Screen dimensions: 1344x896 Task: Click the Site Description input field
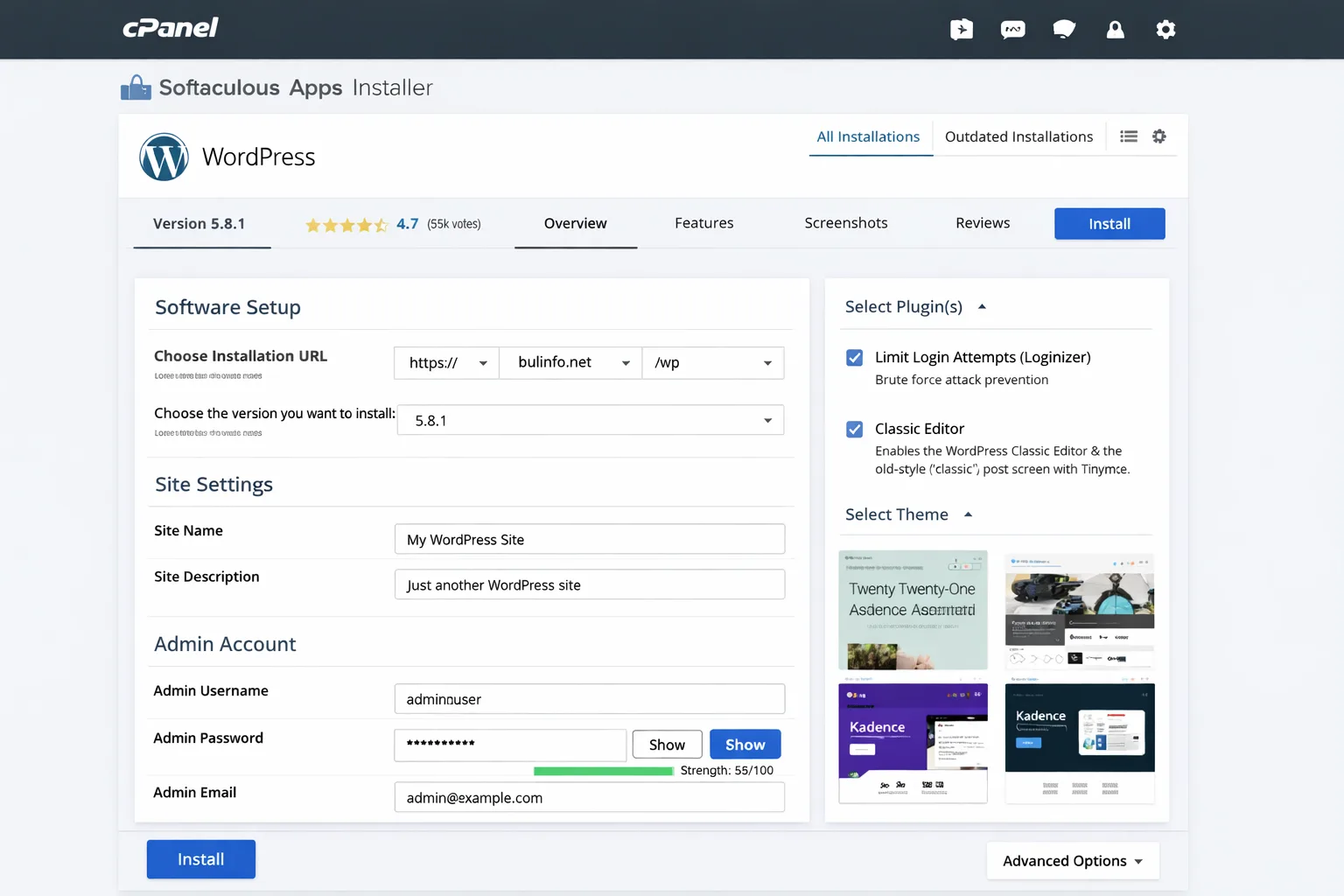point(590,584)
